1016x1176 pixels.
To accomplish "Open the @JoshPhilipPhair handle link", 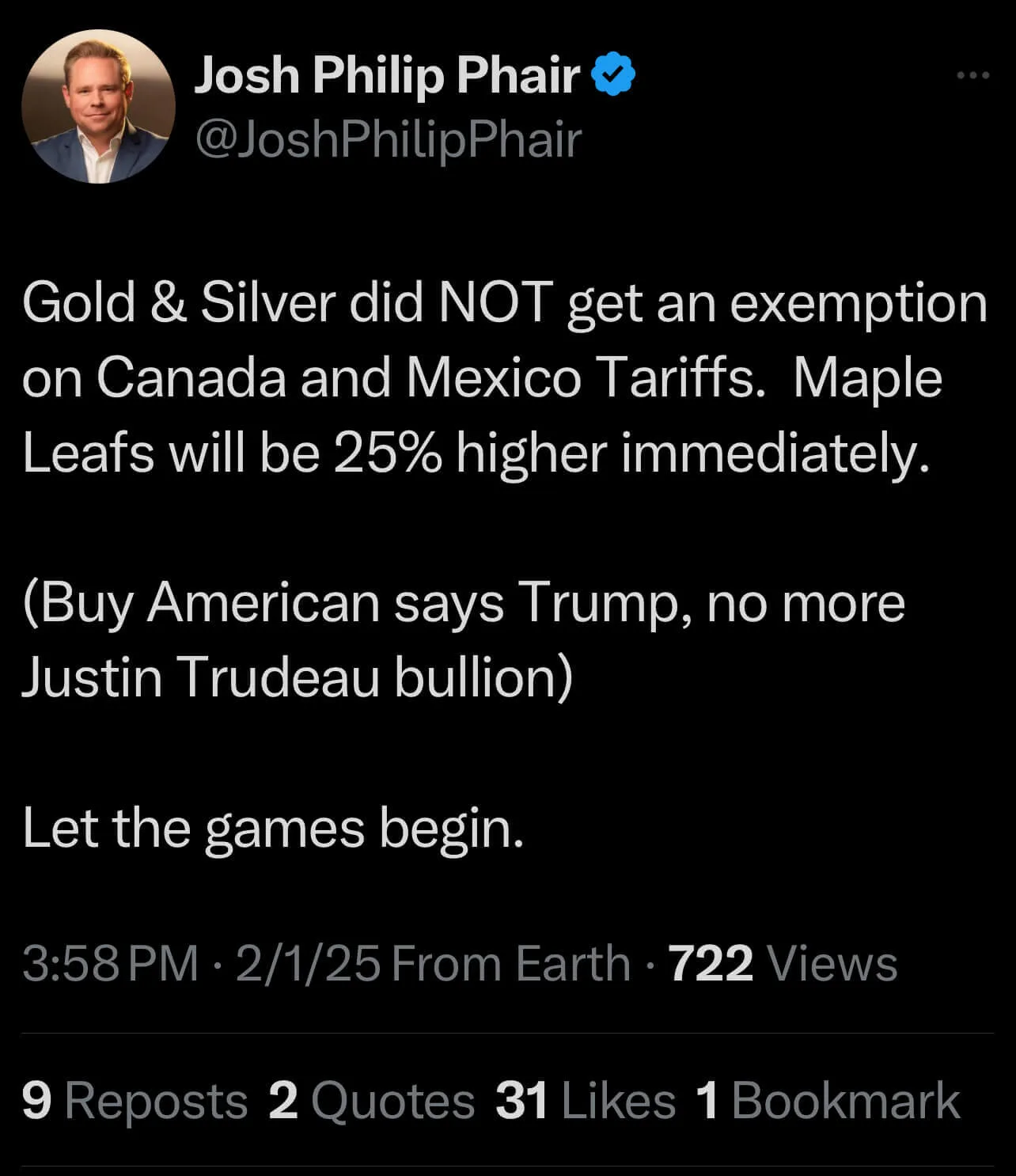I will [388, 140].
